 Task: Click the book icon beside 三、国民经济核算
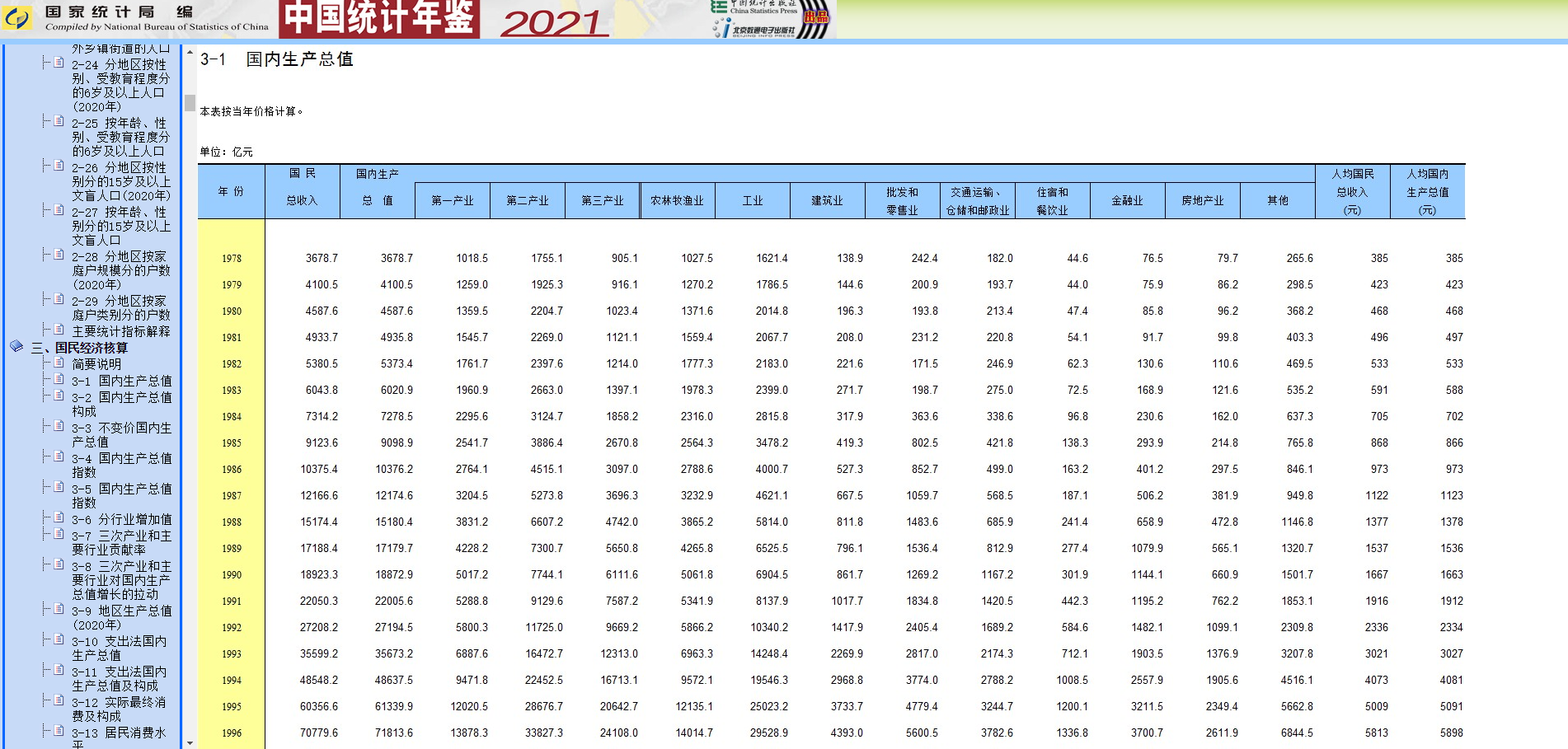coord(16,346)
